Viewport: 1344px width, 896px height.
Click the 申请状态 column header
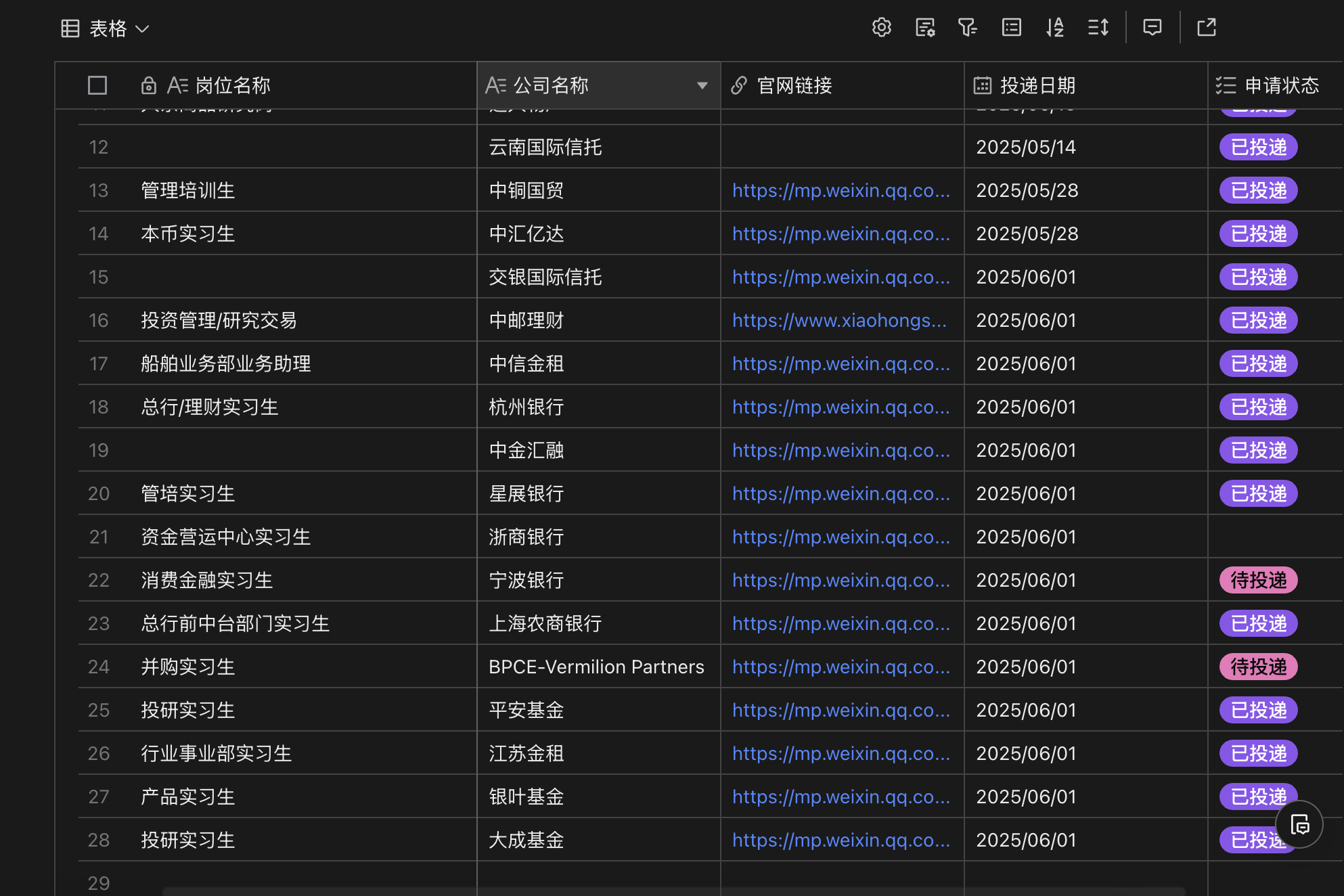coord(1276,85)
